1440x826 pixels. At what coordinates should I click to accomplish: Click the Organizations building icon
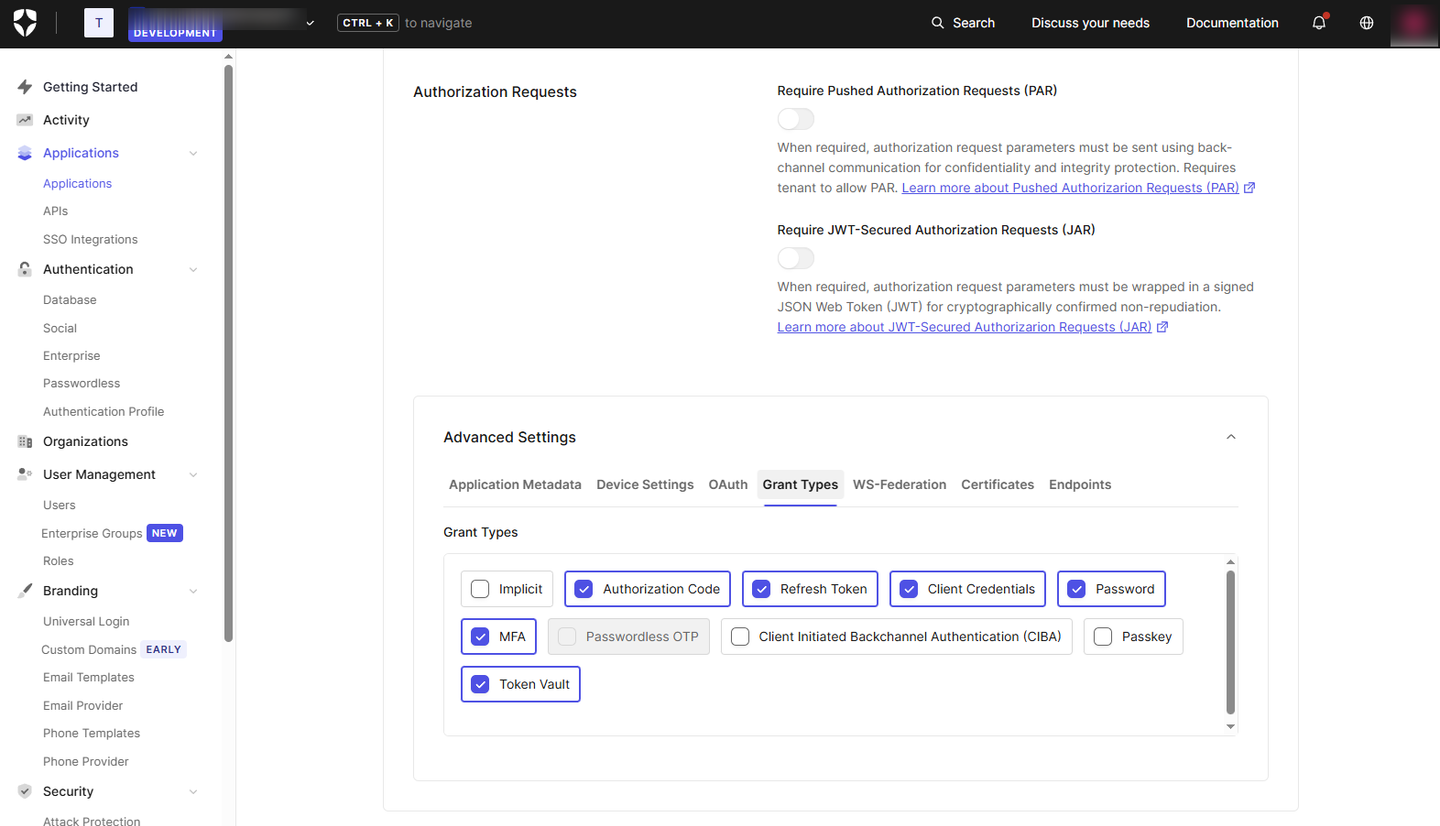[25, 441]
